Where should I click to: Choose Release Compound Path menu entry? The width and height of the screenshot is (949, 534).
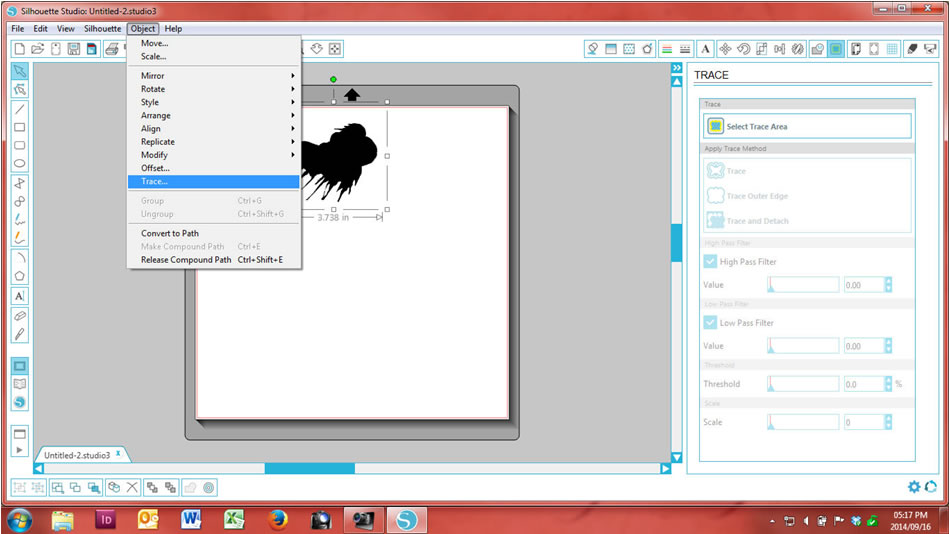214,260
